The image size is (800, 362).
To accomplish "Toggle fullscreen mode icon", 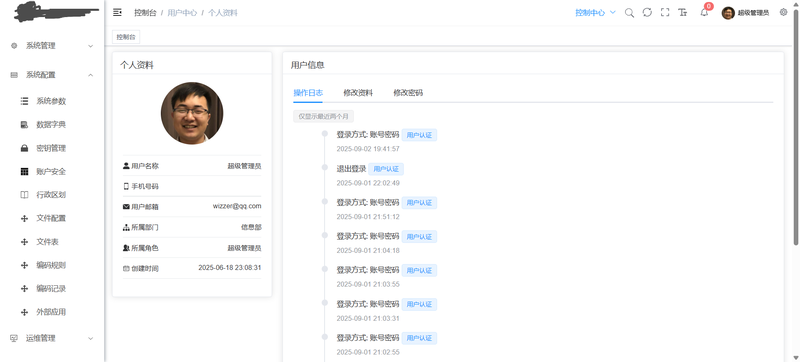I will point(665,13).
